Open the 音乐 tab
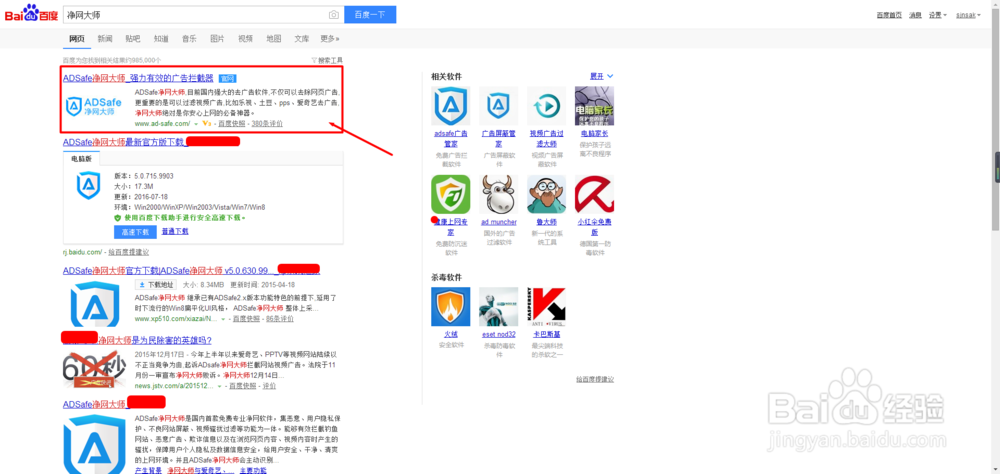Viewport: 1000px width, 474px height. (189, 39)
